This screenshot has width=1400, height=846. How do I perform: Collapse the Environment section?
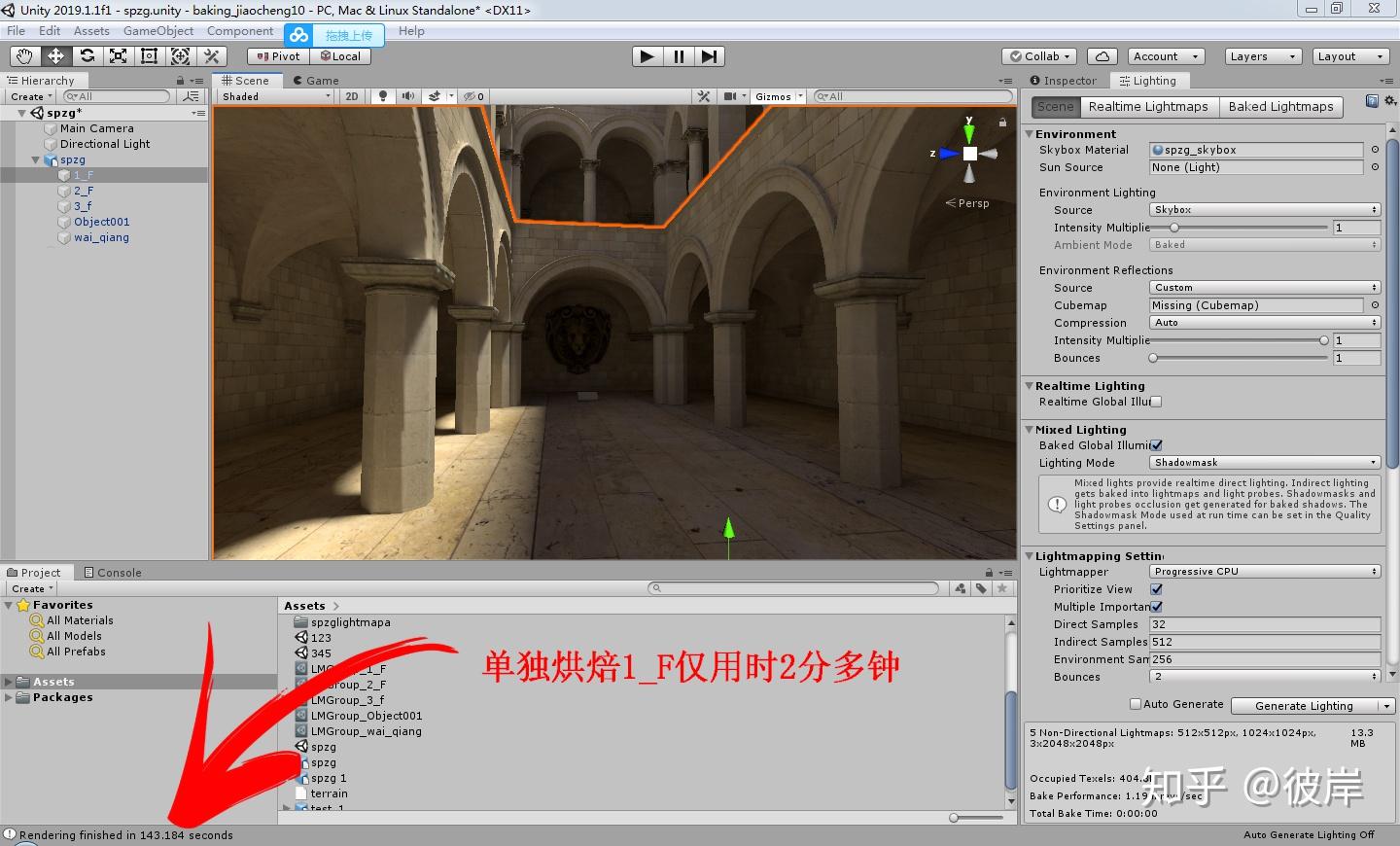click(x=1030, y=134)
